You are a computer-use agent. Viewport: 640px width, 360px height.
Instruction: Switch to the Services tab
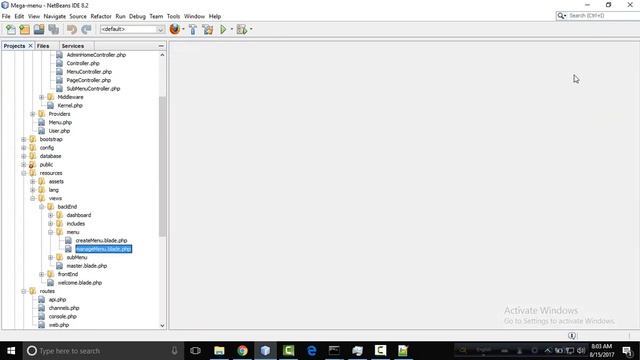click(x=73, y=46)
